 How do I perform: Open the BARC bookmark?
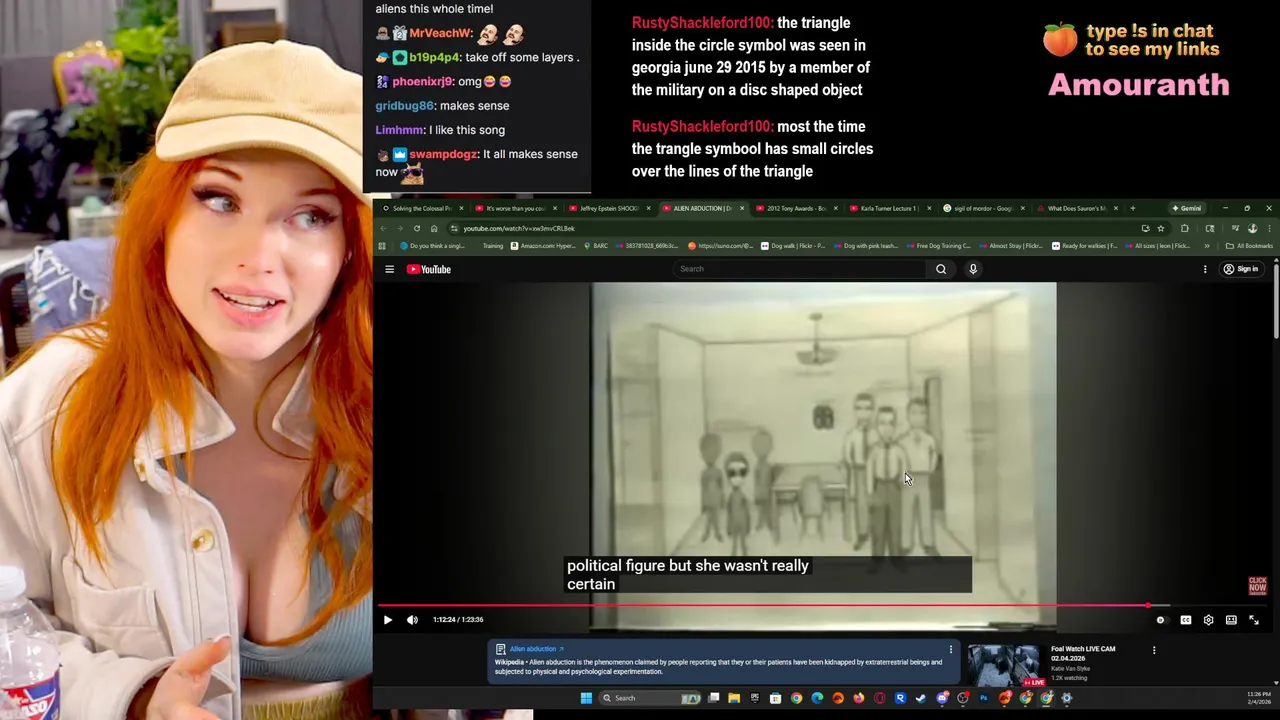(x=596, y=246)
